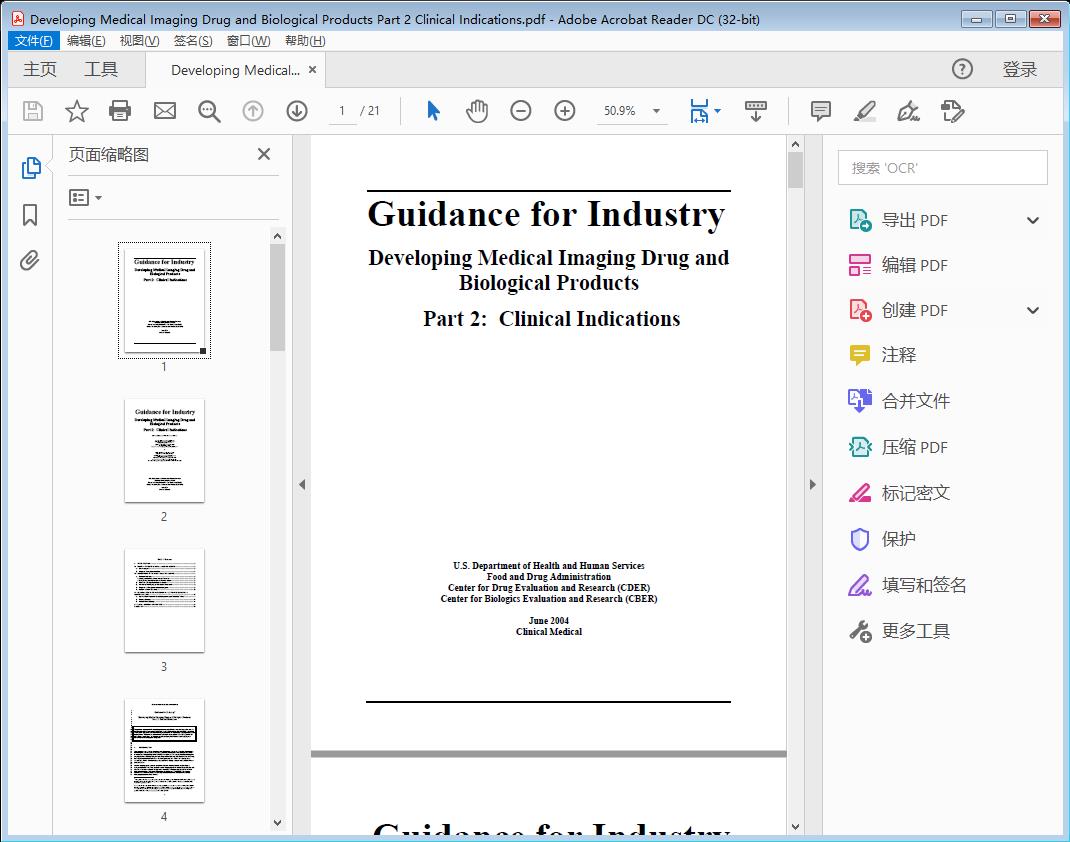Zoom in using the plus icon
This screenshot has height=842, width=1070.
click(564, 111)
